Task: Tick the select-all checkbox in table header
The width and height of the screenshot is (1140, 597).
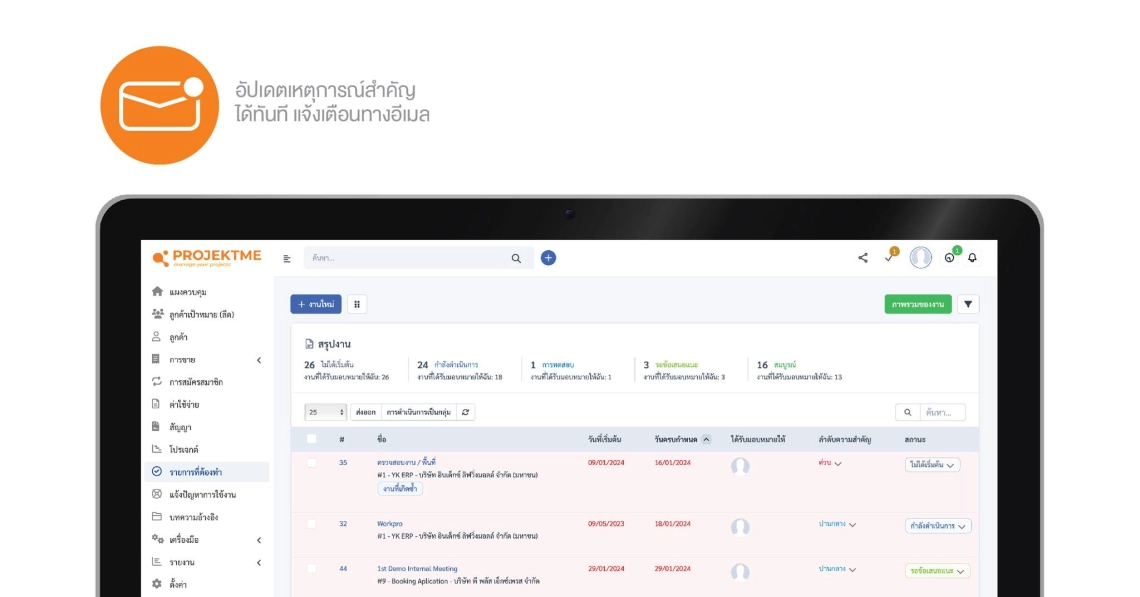Action: point(311,439)
